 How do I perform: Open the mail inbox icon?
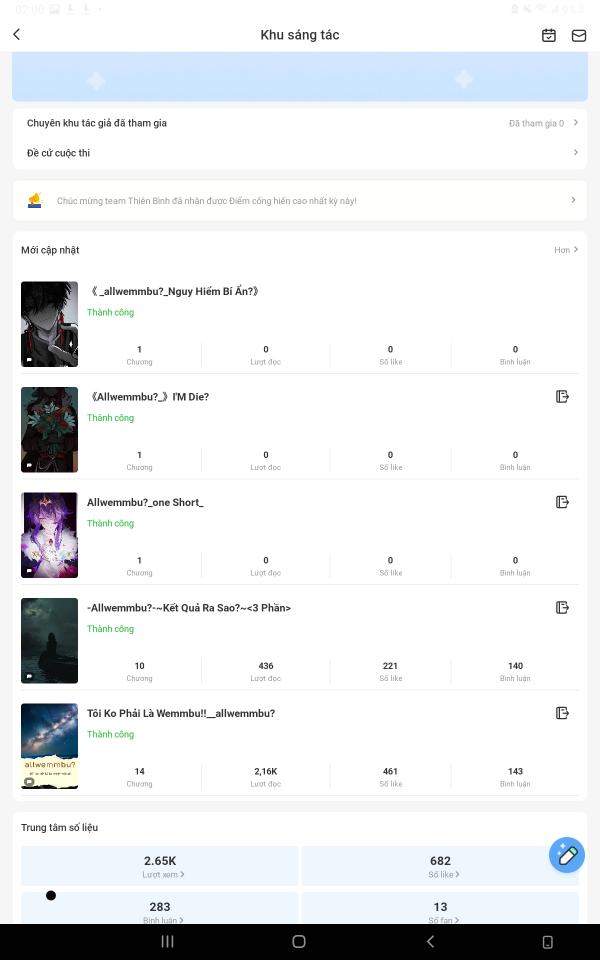[x=579, y=35]
